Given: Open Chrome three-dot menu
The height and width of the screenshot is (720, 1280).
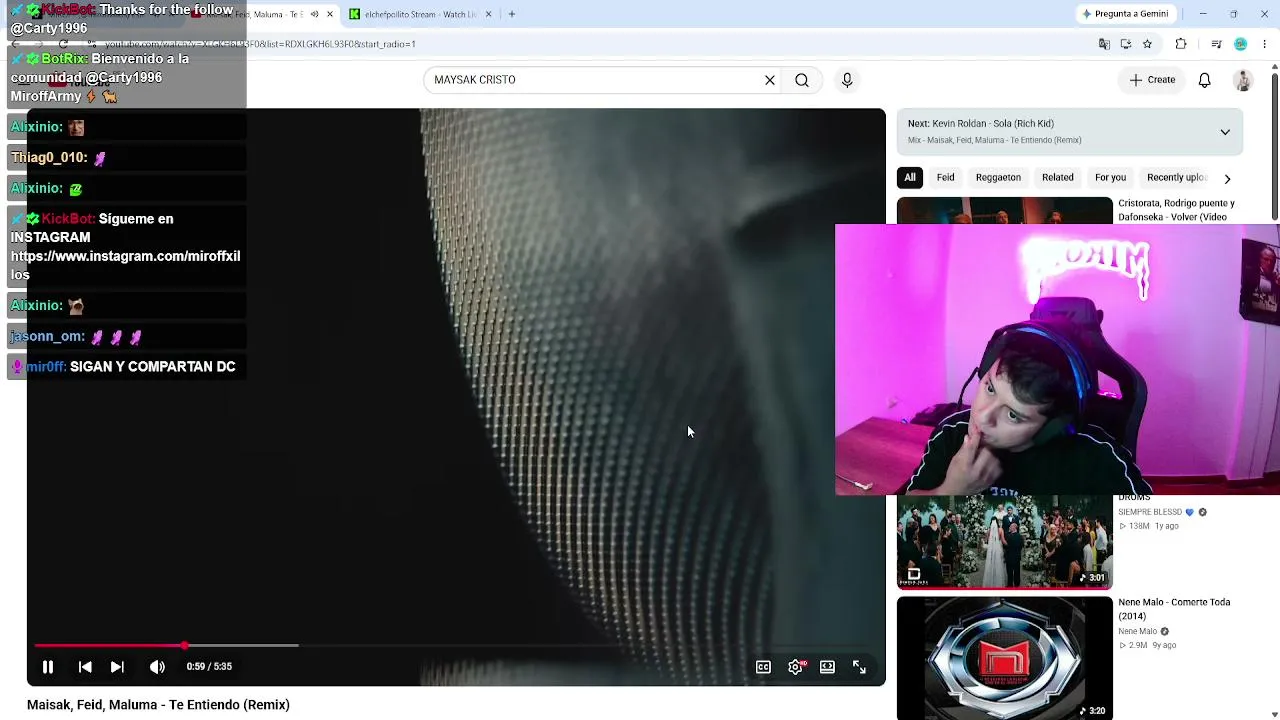Looking at the screenshot, I should point(1265,44).
